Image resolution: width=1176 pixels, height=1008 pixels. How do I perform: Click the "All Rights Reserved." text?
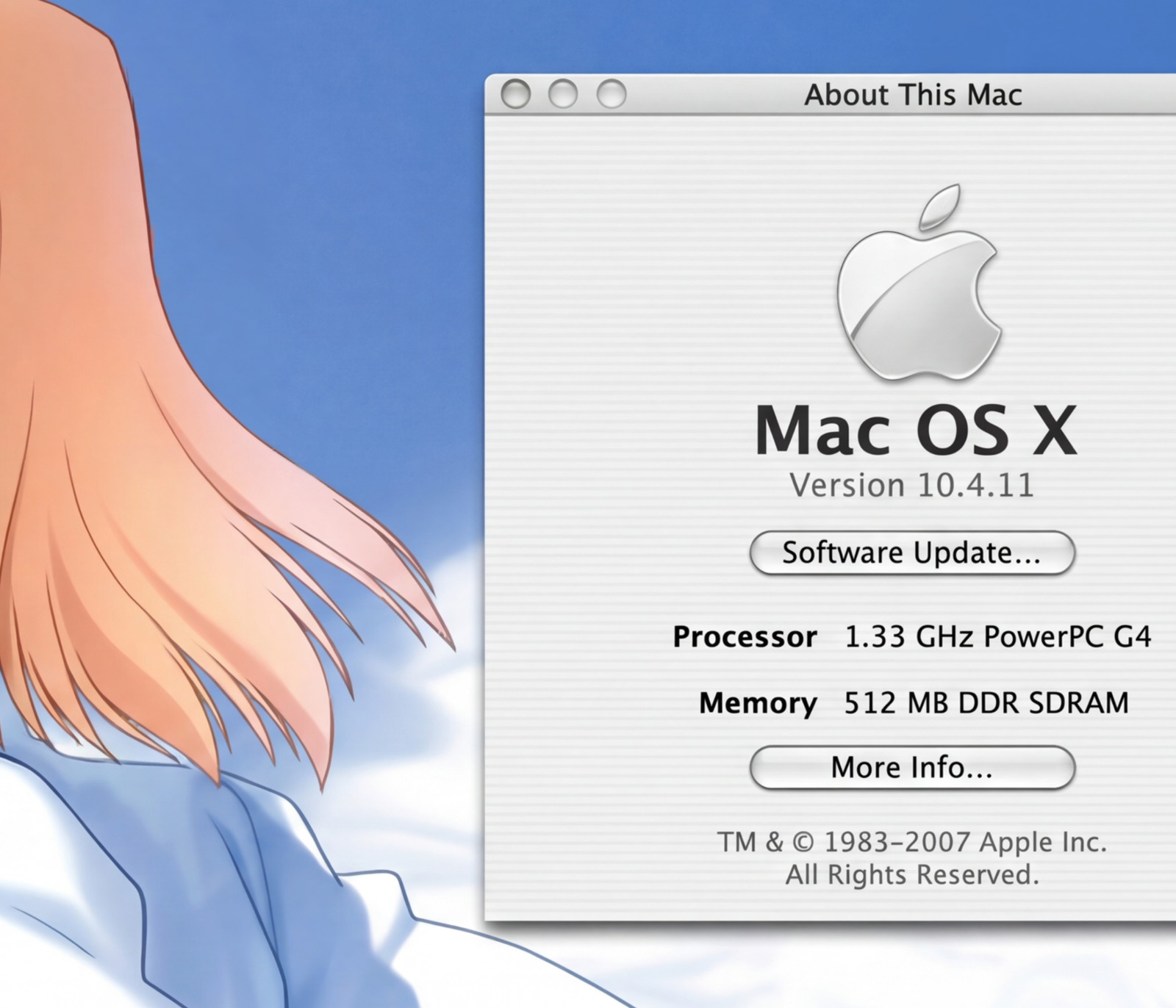click(x=912, y=875)
